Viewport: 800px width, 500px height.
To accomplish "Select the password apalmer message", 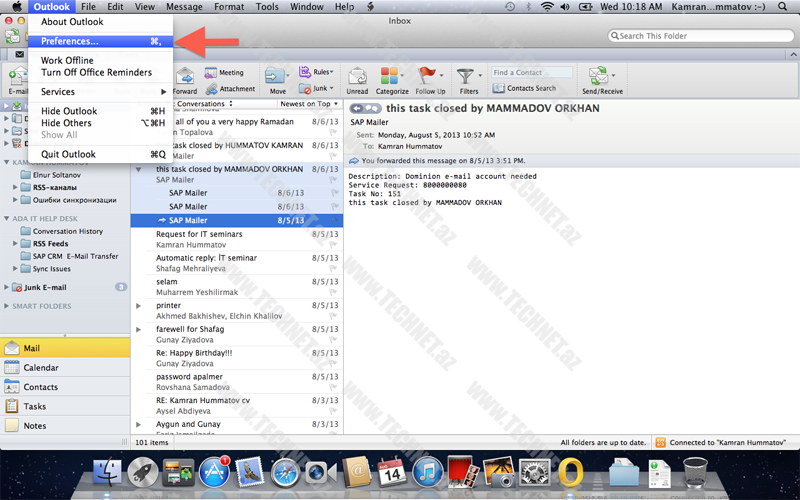I will click(237, 382).
